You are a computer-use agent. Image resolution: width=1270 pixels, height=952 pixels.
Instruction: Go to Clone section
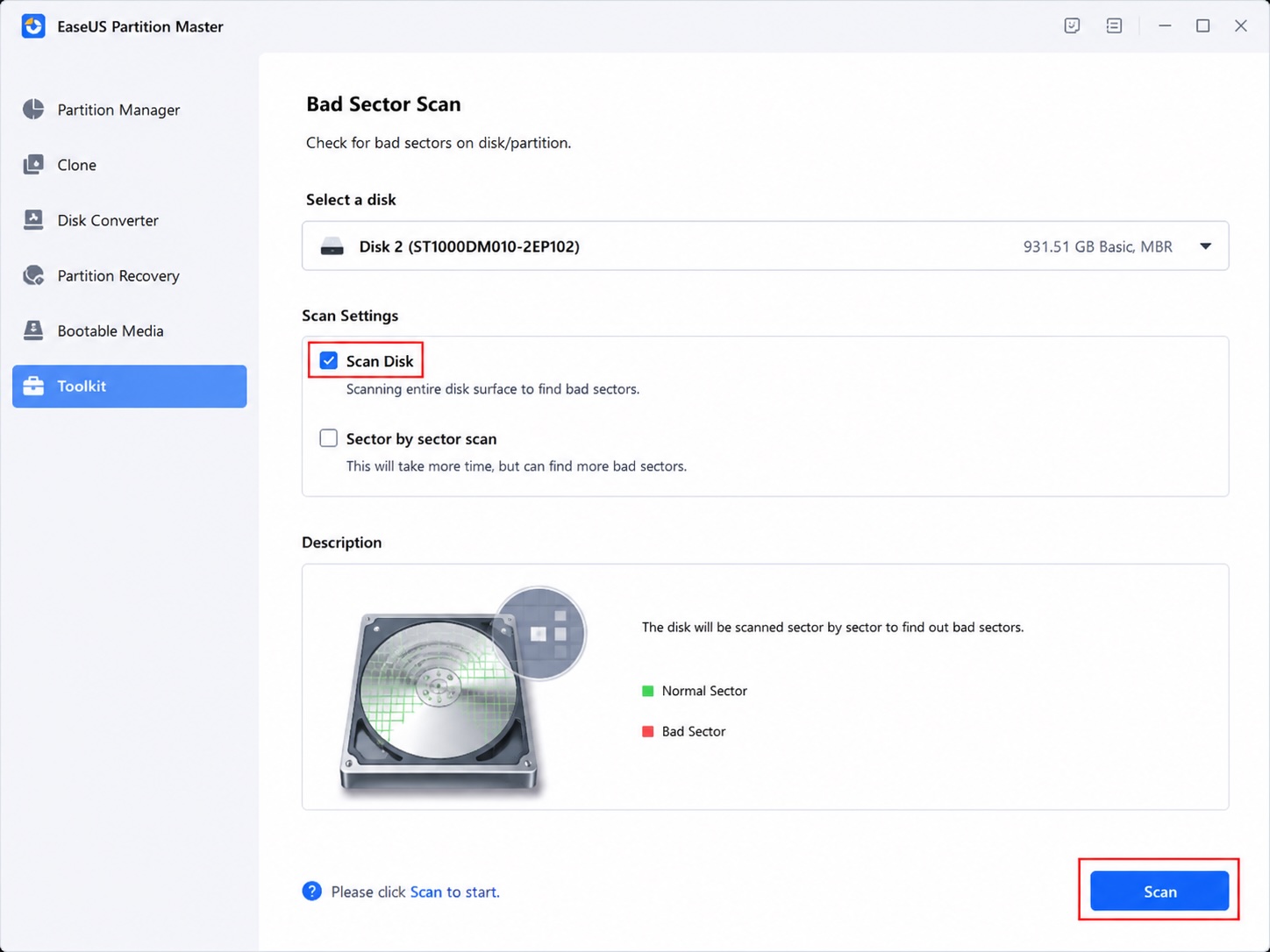click(129, 165)
